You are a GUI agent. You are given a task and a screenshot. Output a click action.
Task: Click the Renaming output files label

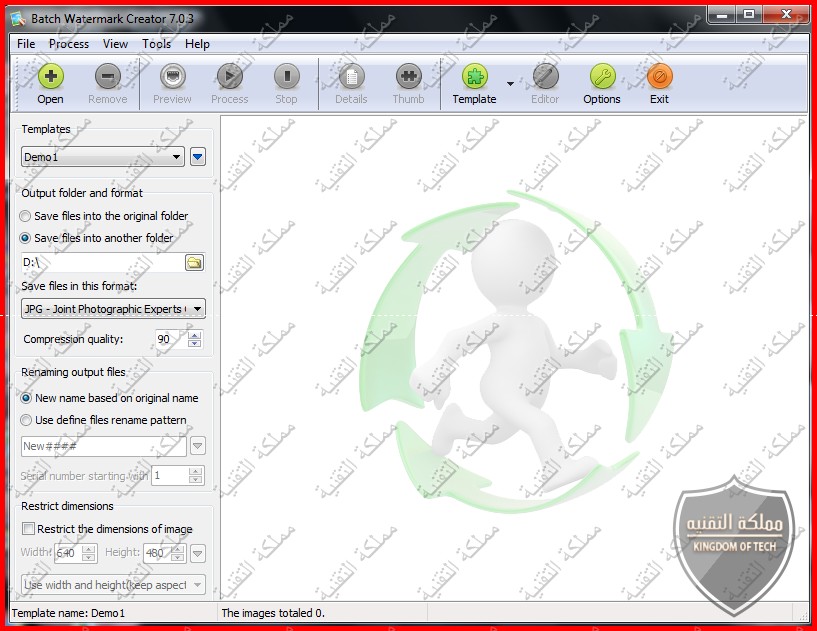click(x=73, y=373)
